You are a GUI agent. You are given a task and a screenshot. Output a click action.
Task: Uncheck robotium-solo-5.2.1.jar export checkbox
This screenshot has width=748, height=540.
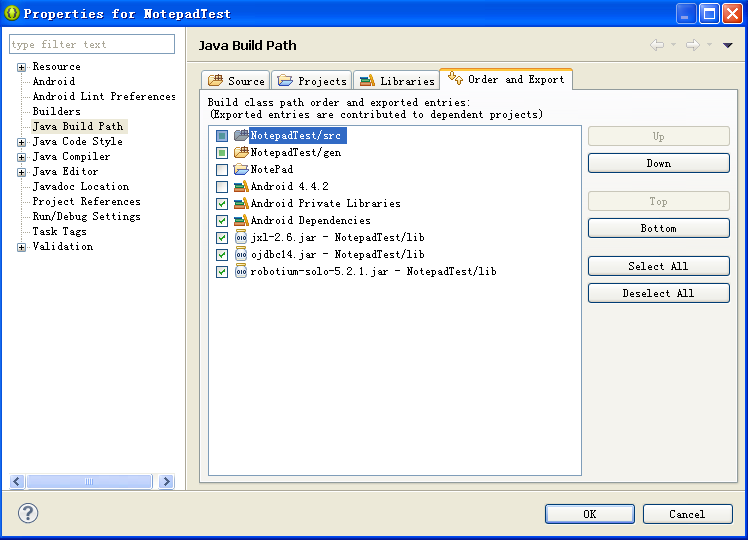click(x=222, y=272)
